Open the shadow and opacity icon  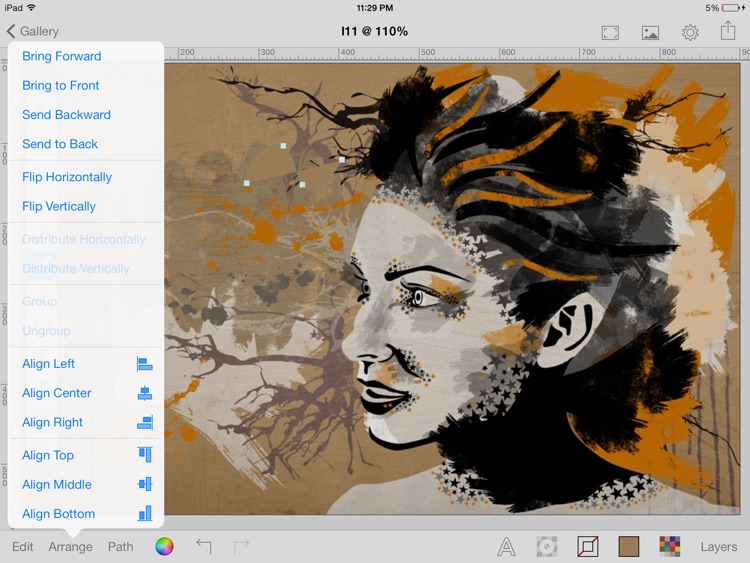pos(547,547)
